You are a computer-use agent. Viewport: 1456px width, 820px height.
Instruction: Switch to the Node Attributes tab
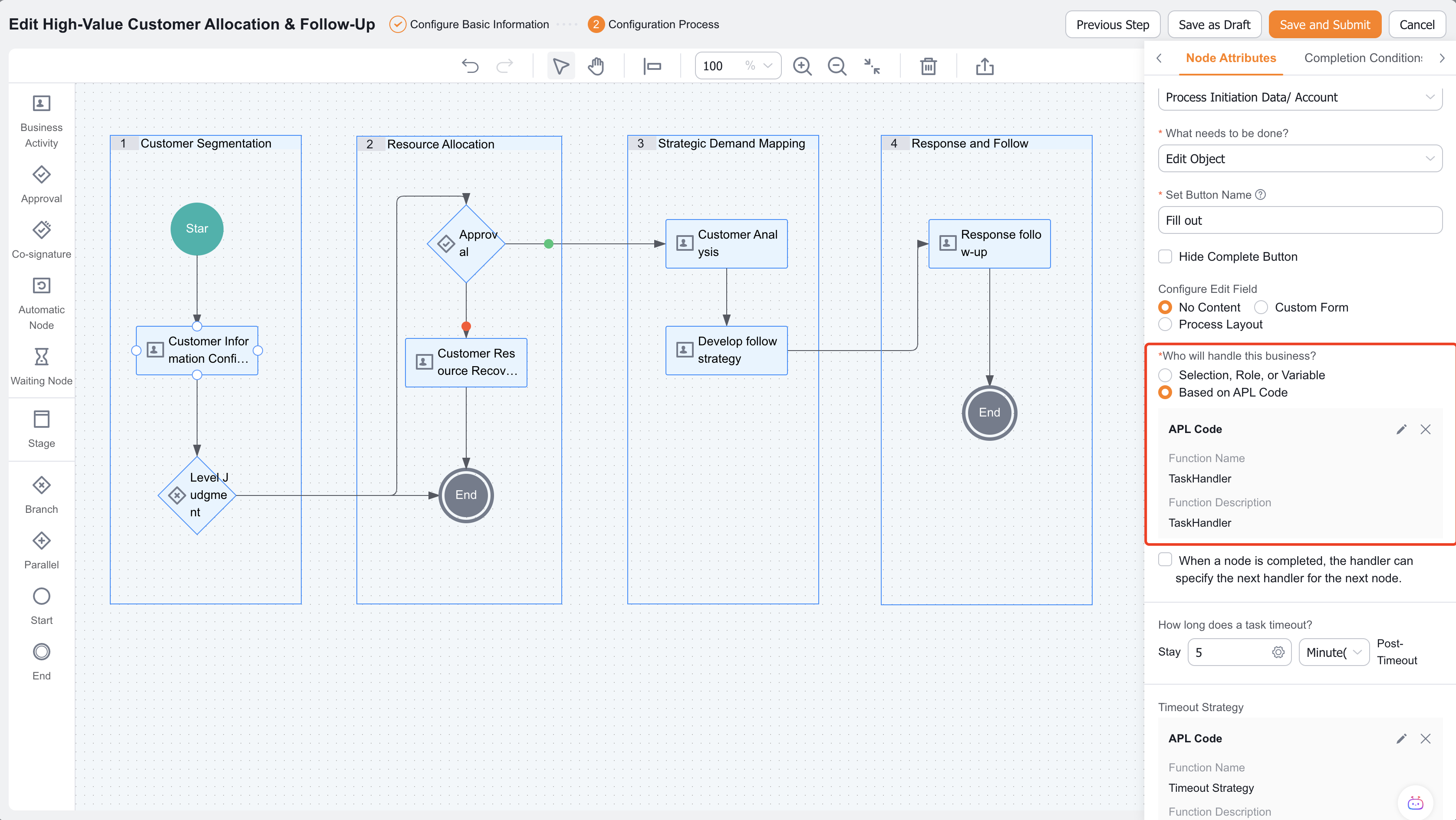[1230, 58]
